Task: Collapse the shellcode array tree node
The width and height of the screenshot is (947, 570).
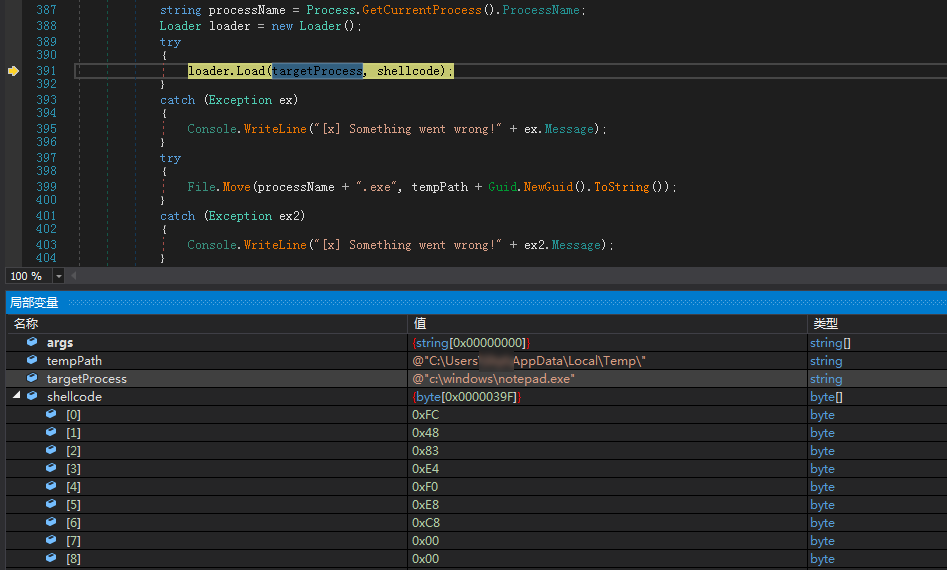Action: tap(16, 397)
